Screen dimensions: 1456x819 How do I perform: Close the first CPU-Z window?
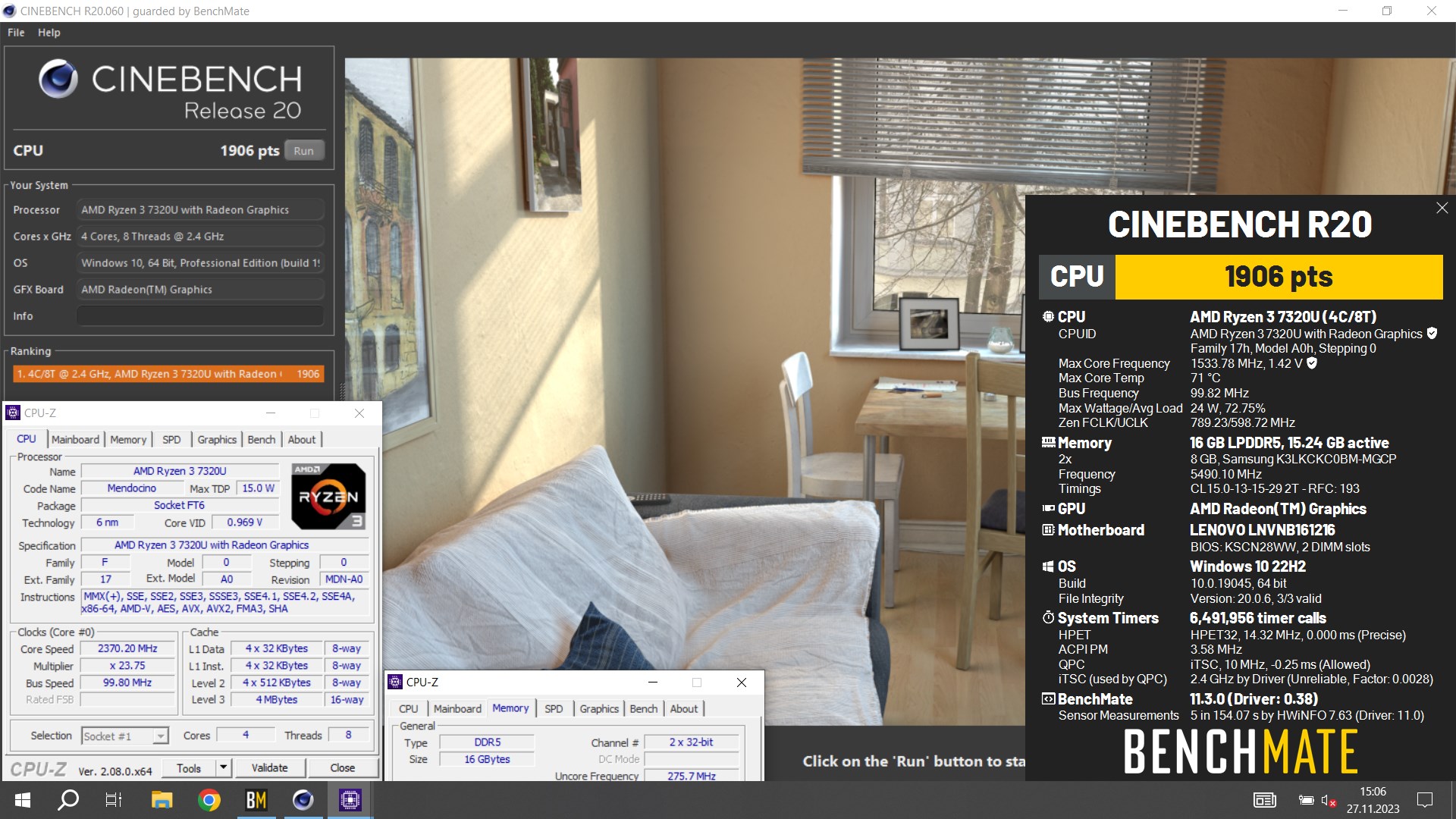359,413
